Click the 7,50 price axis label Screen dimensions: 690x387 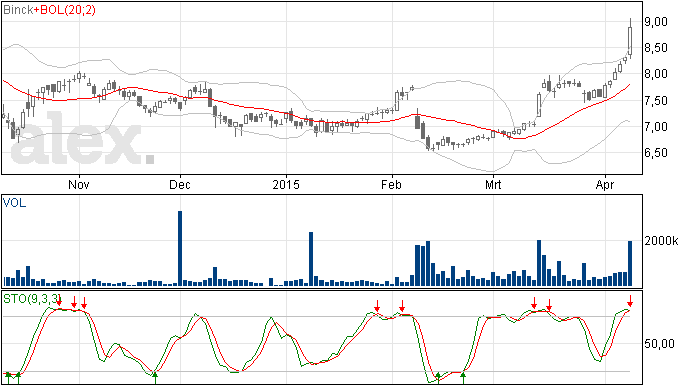click(x=656, y=100)
